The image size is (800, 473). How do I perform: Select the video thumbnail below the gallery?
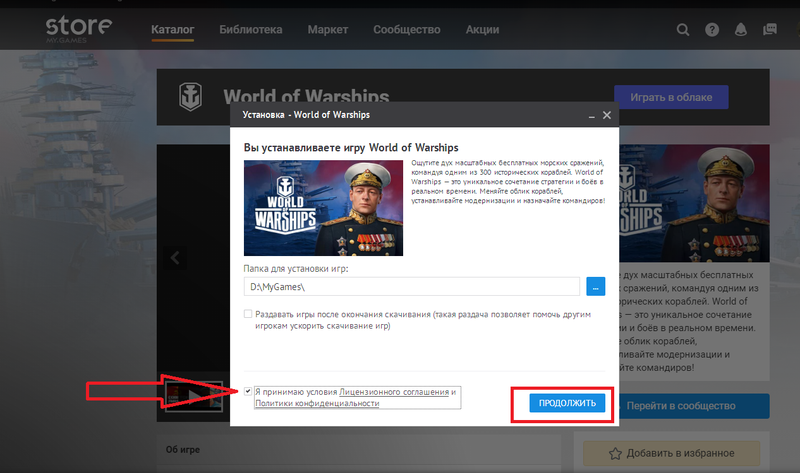pos(194,396)
